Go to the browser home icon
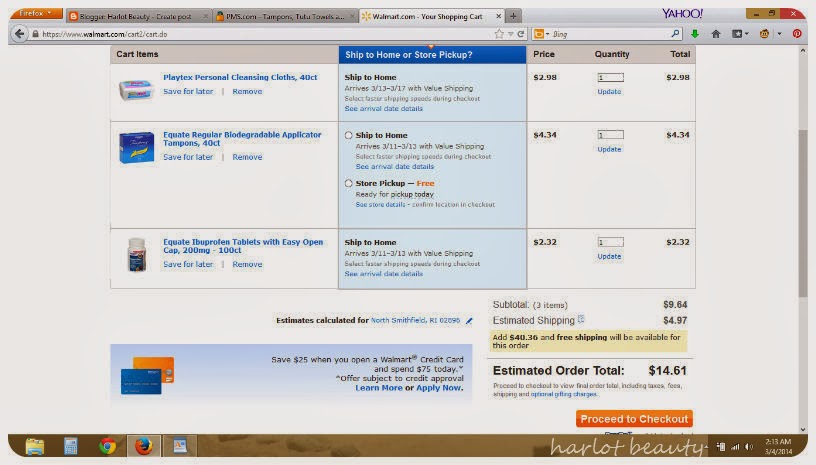 [716, 34]
